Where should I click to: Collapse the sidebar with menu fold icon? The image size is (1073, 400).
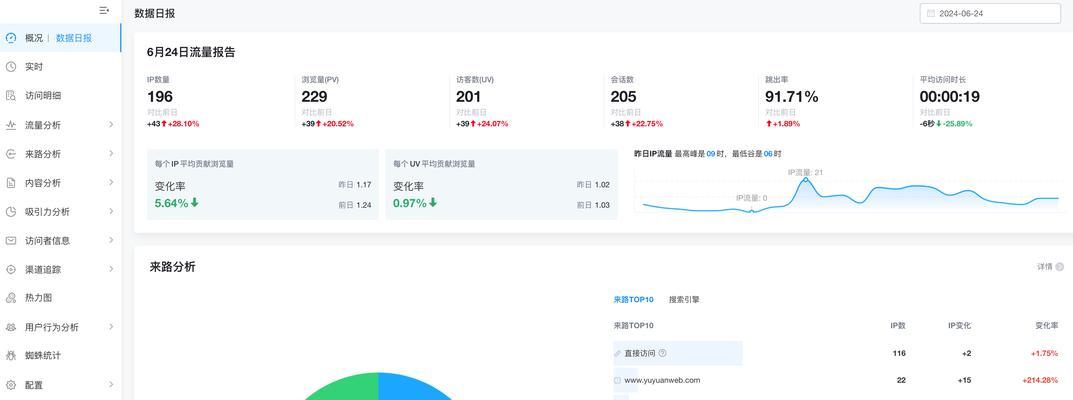pyautogui.click(x=104, y=11)
